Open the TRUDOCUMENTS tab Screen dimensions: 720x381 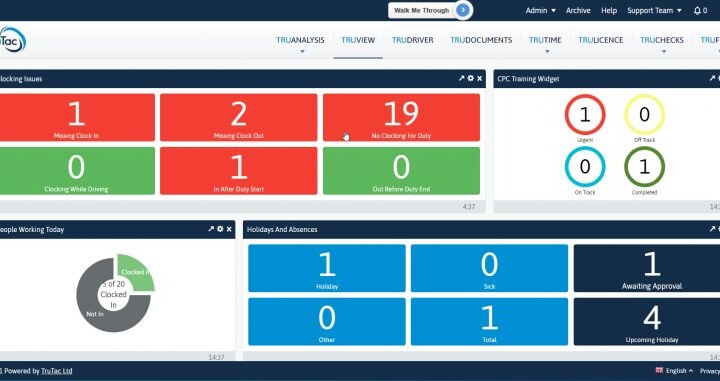coord(481,40)
